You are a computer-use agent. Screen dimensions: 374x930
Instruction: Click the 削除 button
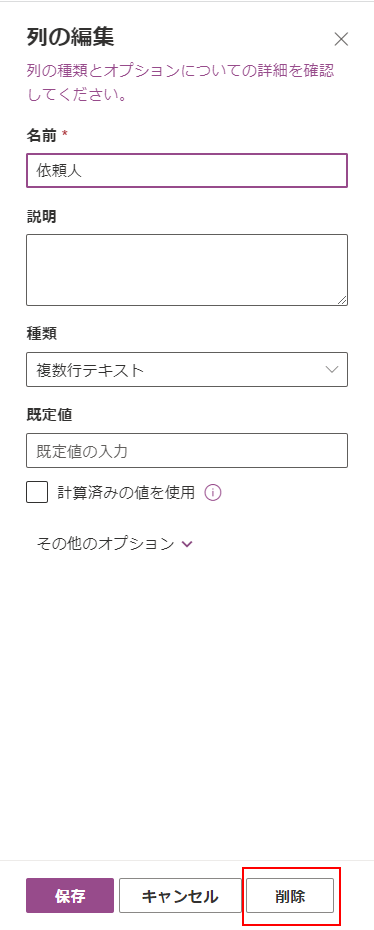[x=290, y=896]
